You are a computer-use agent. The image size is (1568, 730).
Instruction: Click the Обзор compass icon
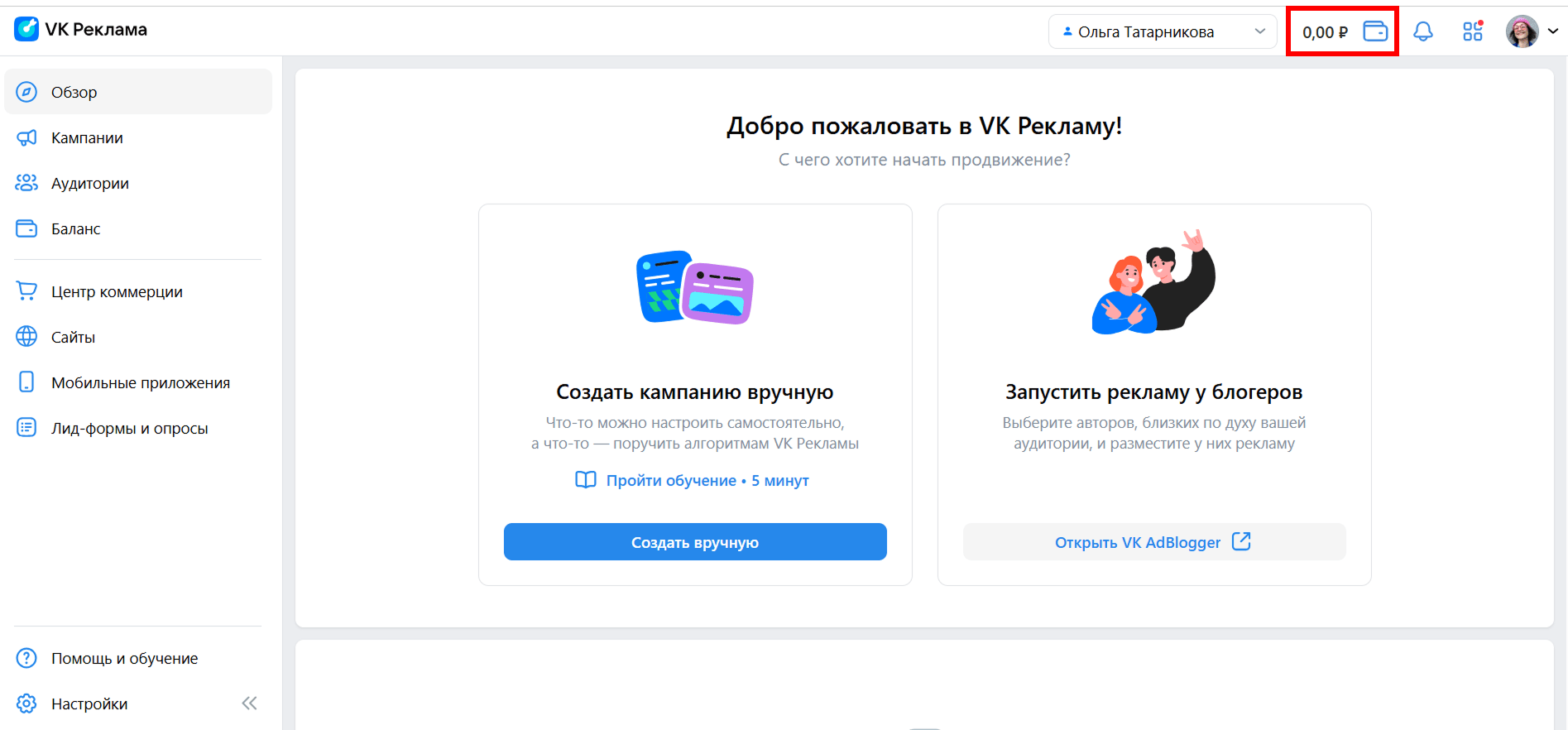pyautogui.click(x=26, y=92)
